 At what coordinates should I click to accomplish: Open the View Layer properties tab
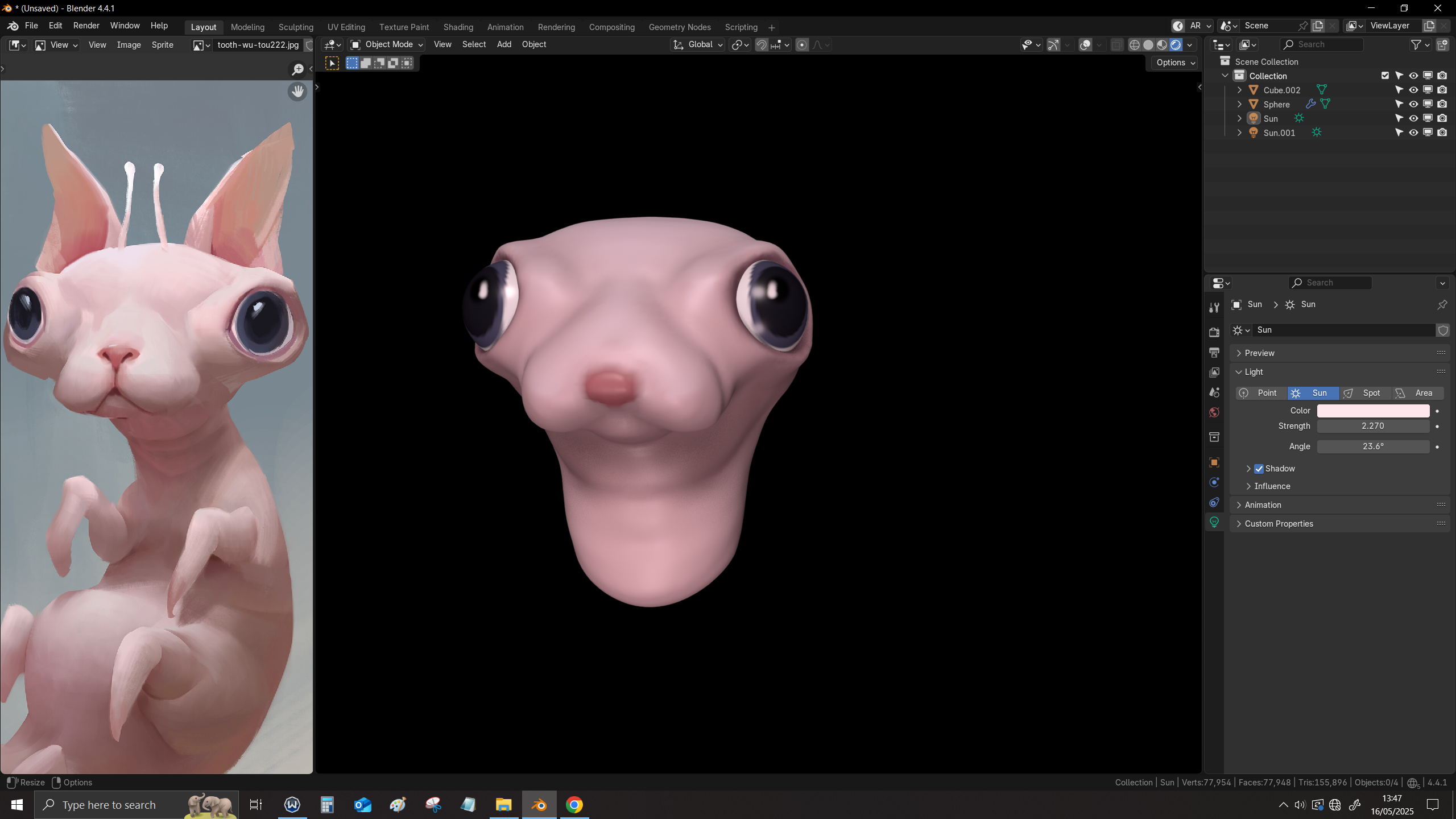point(1214,373)
